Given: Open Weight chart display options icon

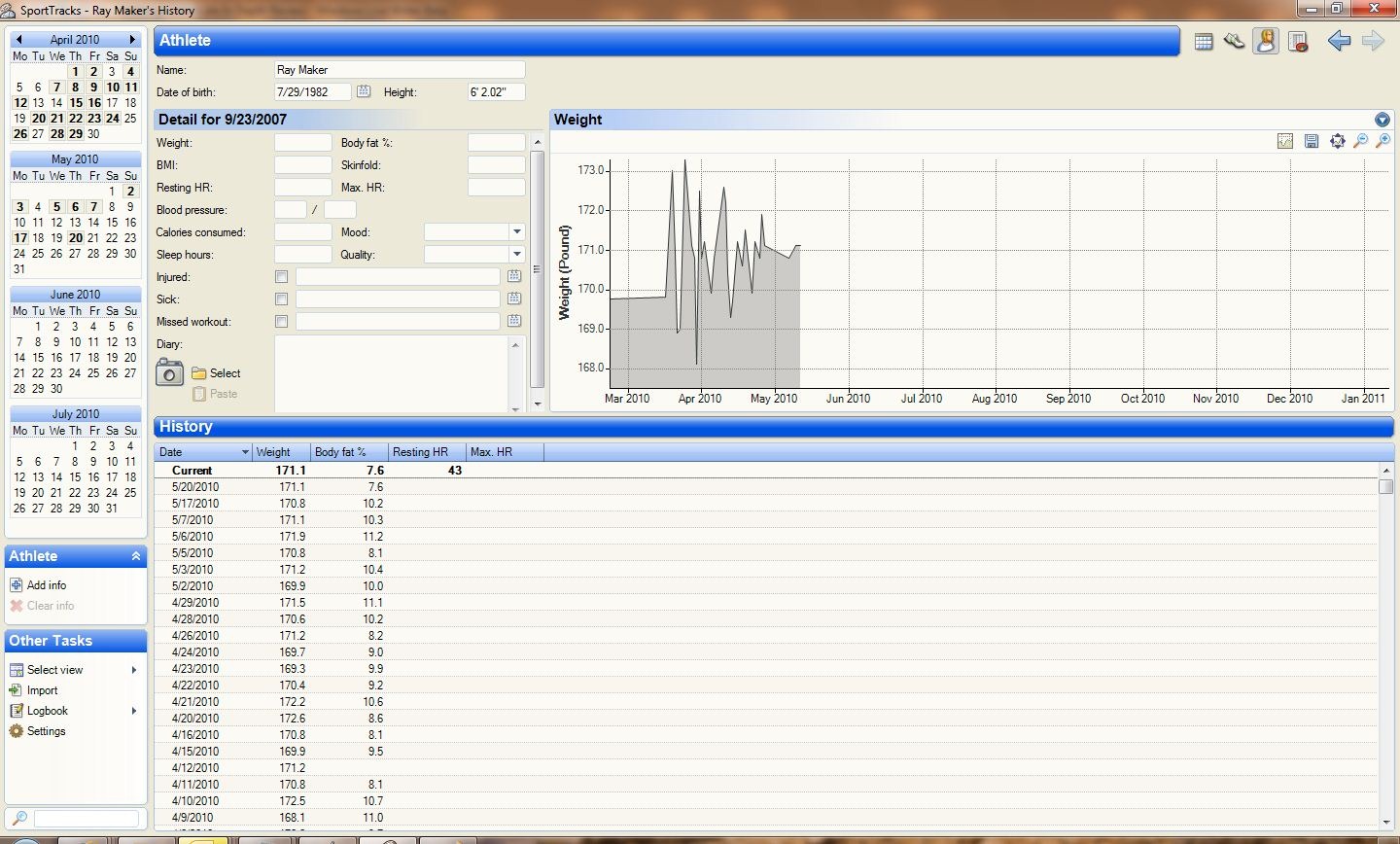Looking at the screenshot, I should tap(1285, 141).
